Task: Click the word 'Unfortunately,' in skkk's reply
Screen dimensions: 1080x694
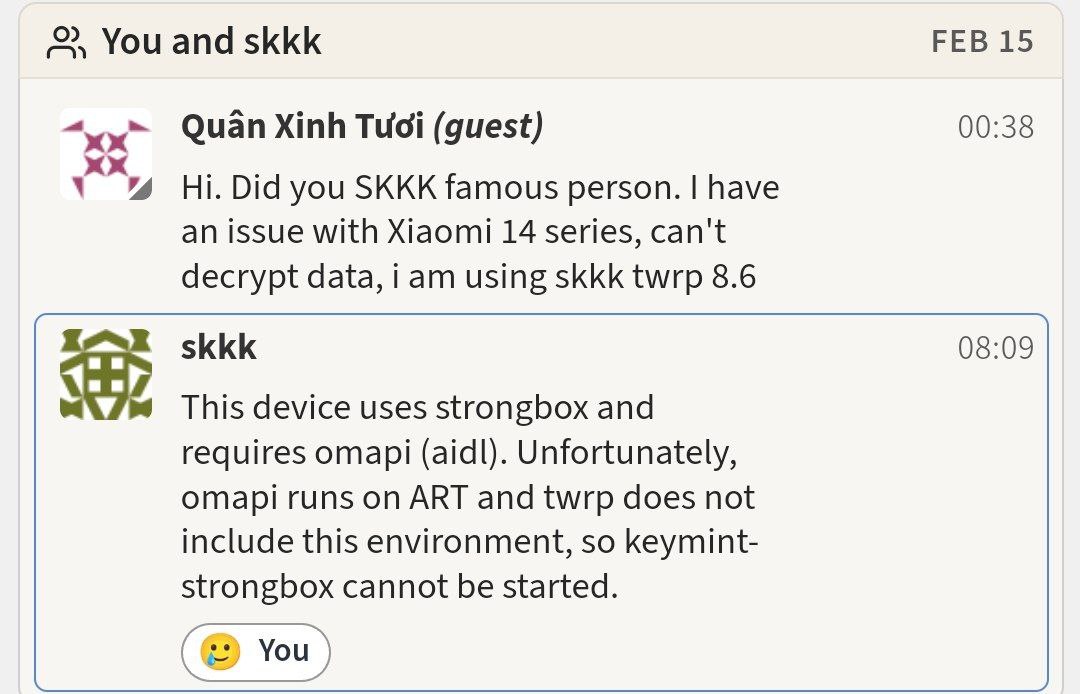Action: pos(627,454)
